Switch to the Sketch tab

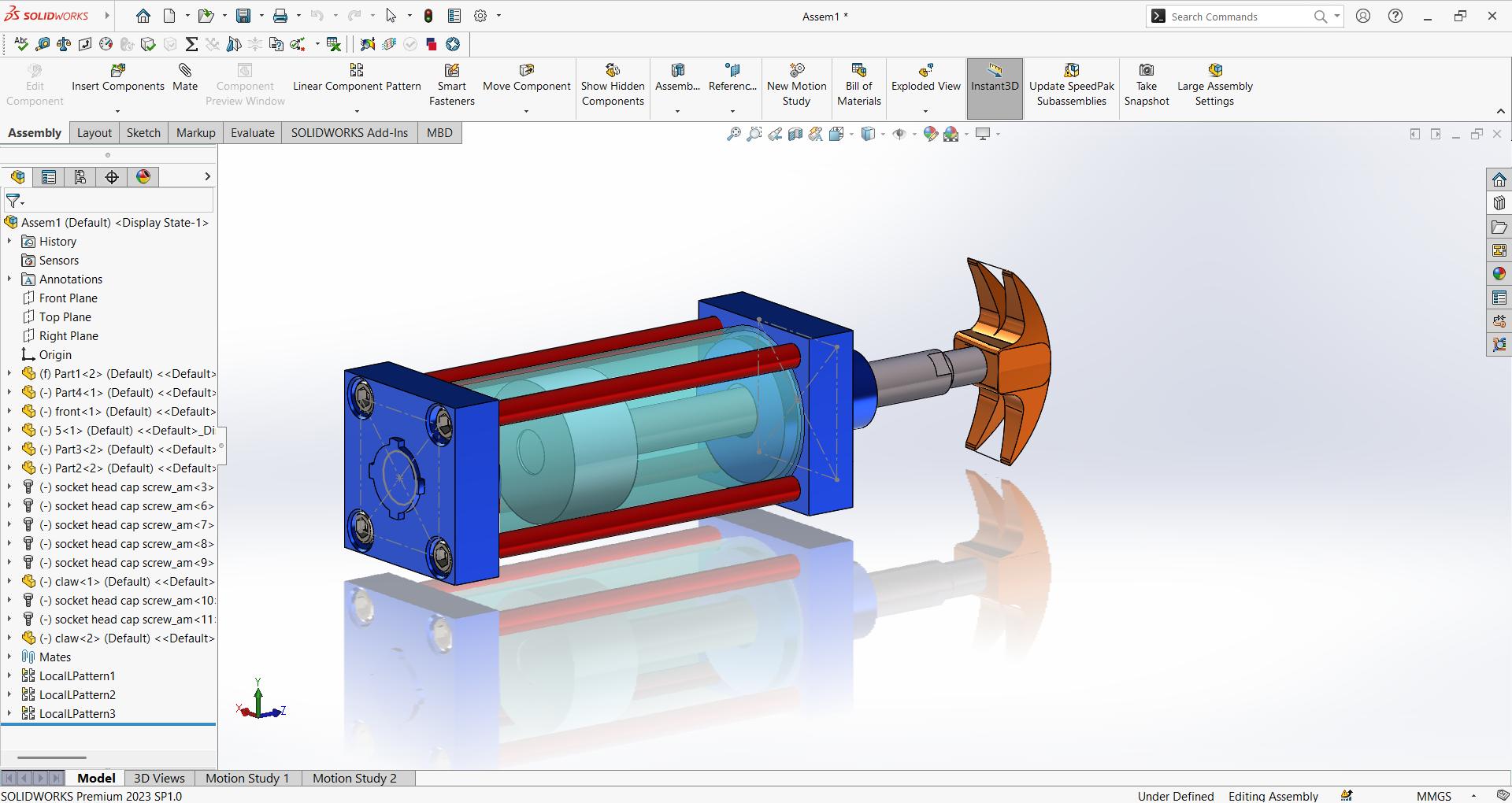[143, 133]
